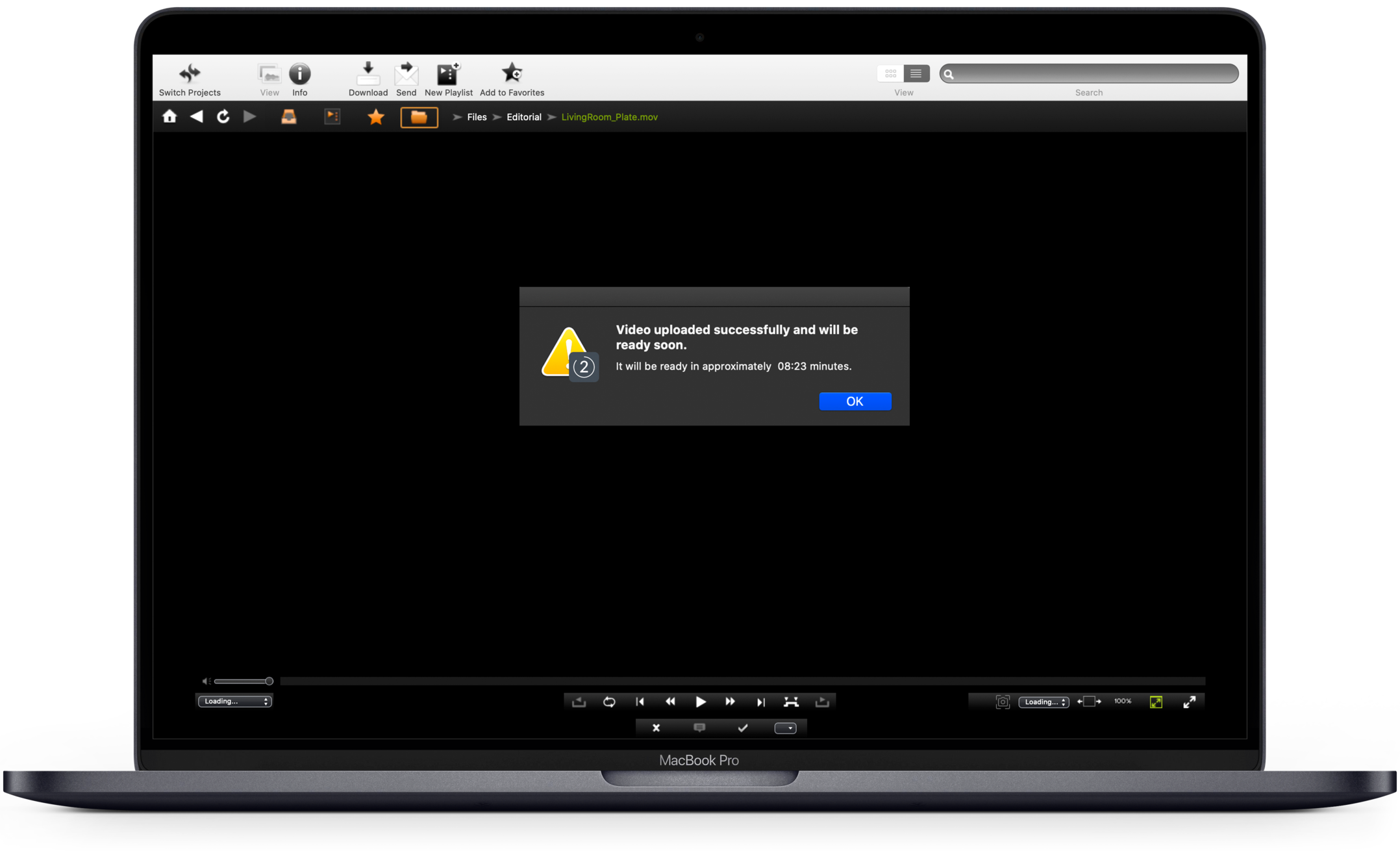Image resolution: width=1400 pixels, height=851 pixels.
Task: Click Add to Favorites
Action: [512, 73]
